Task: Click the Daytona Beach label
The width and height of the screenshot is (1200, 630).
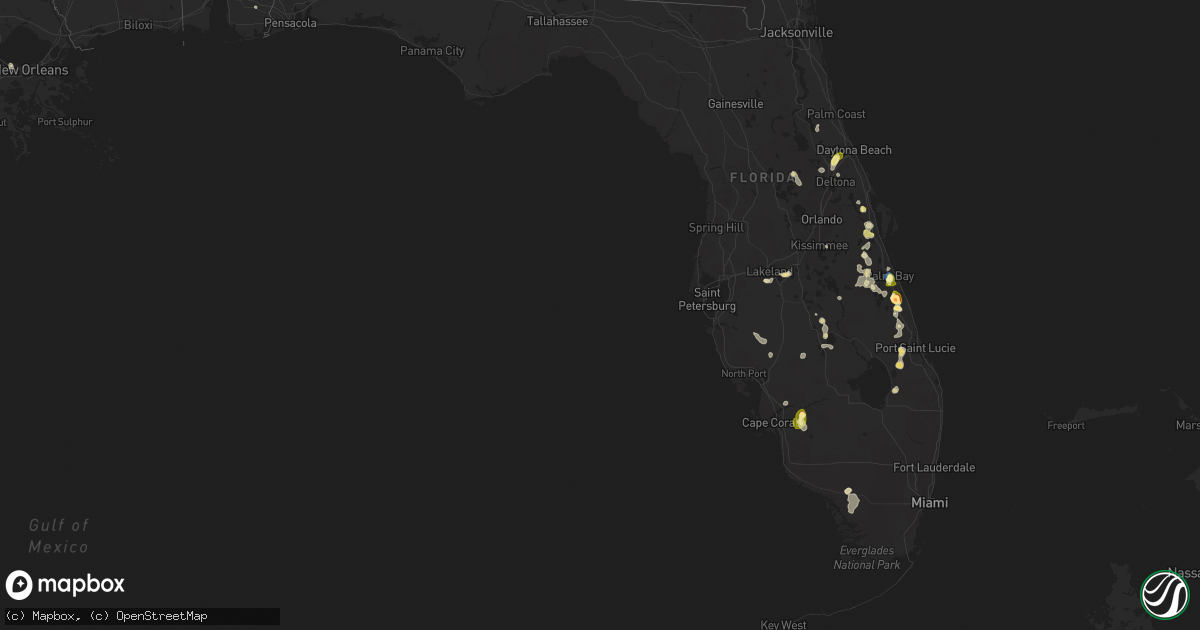Action: tap(854, 150)
